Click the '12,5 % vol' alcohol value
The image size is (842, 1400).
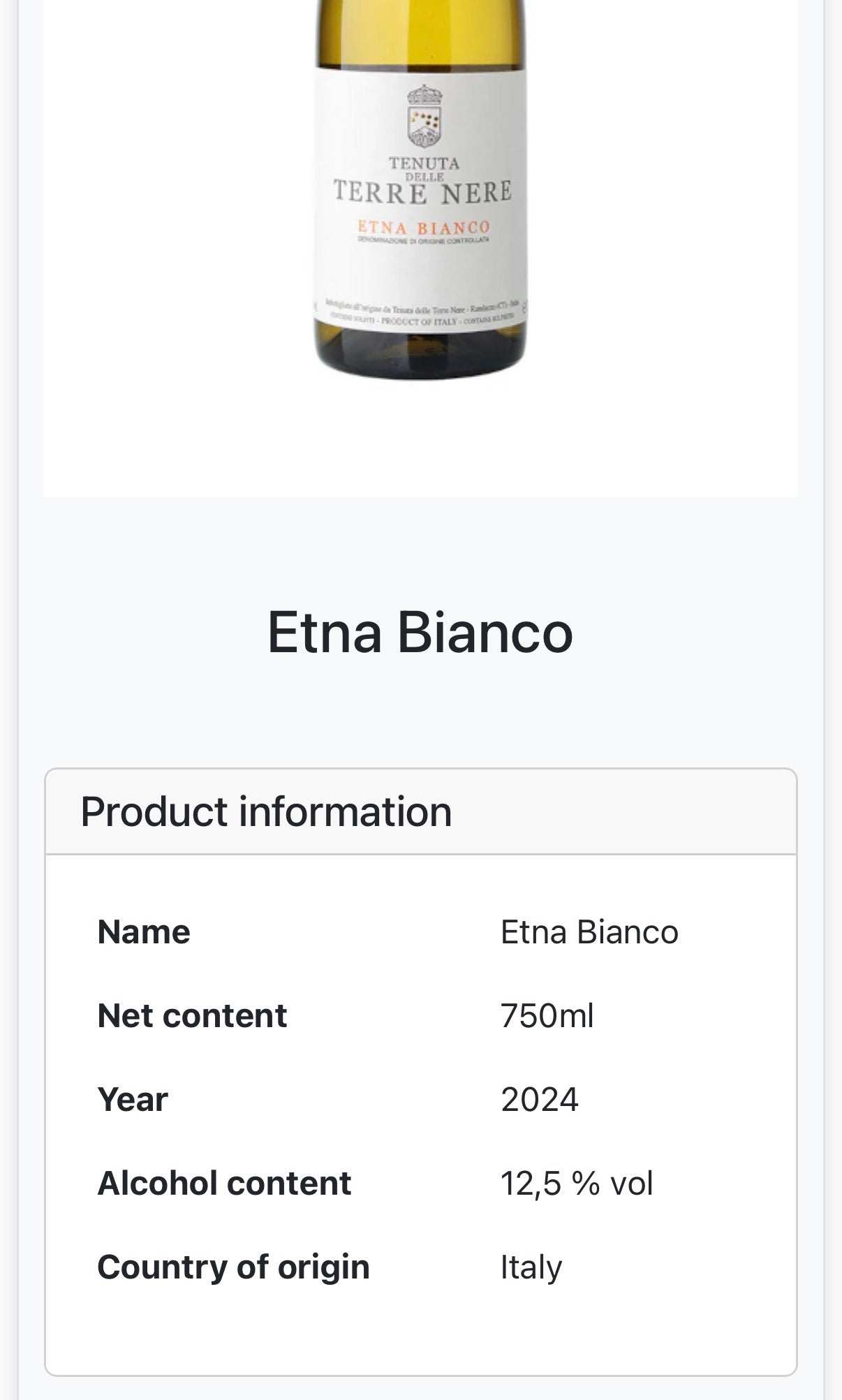(x=577, y=1184)
